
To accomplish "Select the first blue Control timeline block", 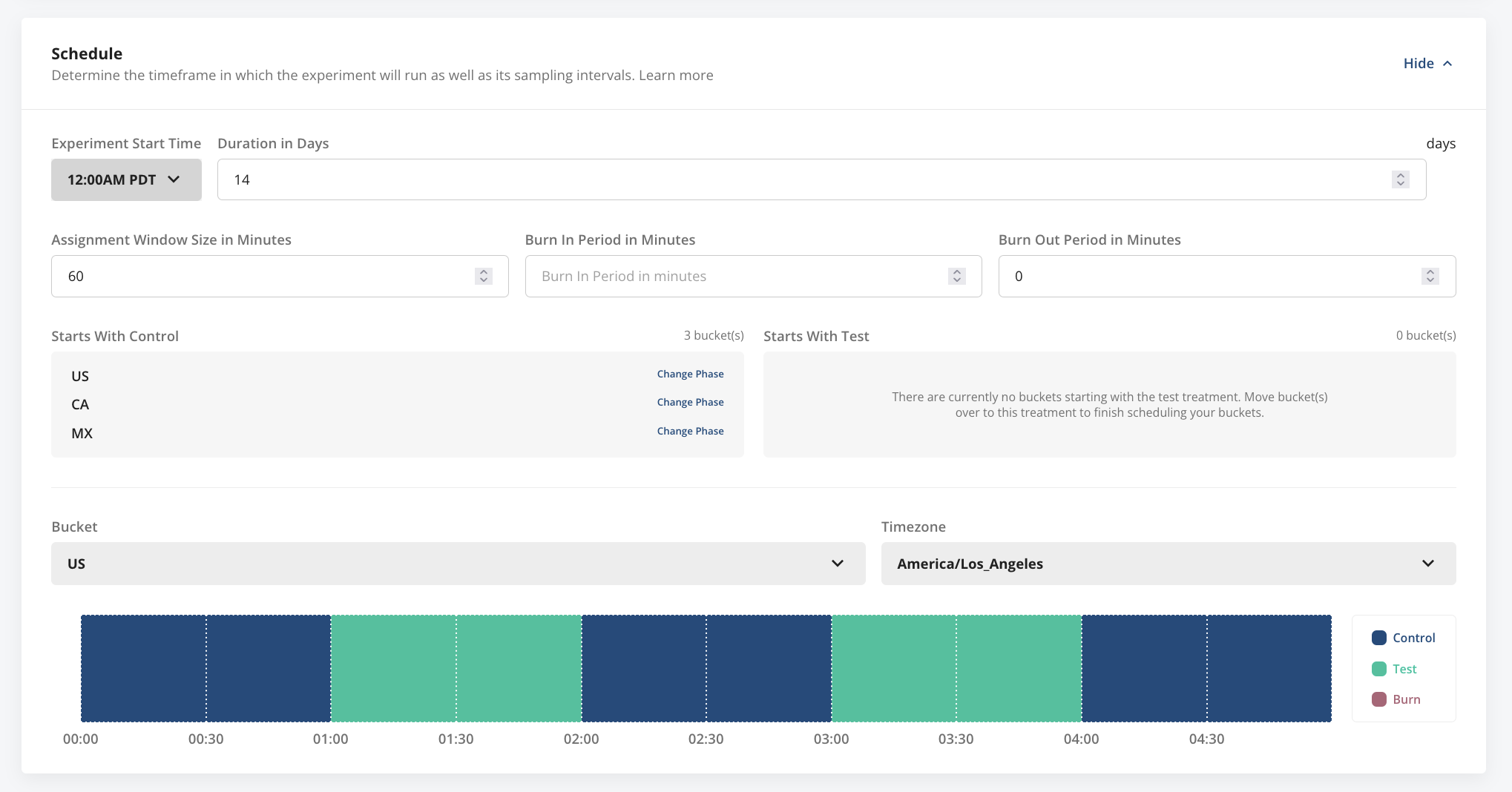I will 143,667.
